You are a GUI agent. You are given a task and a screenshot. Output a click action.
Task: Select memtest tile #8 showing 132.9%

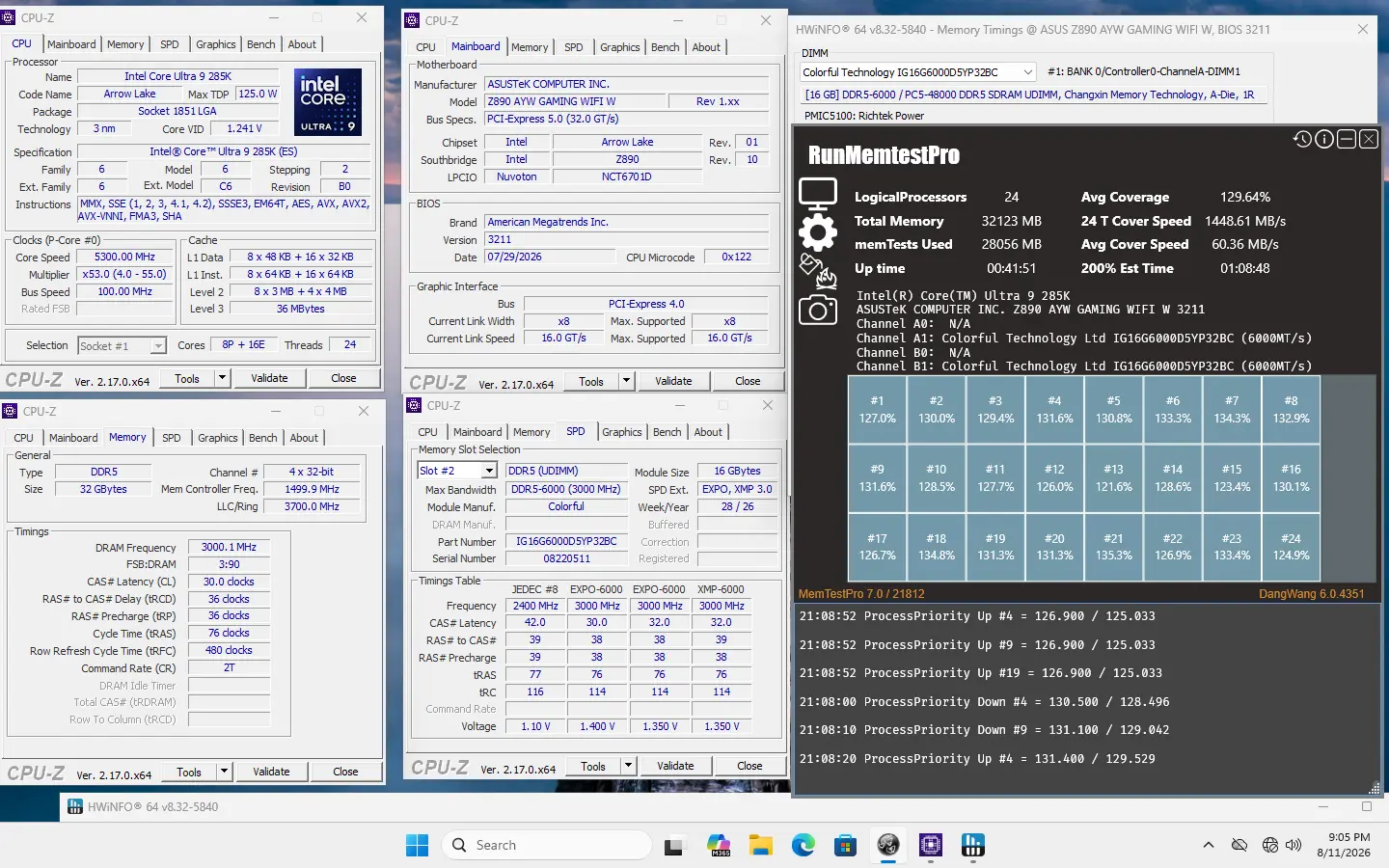(1291, 409)
